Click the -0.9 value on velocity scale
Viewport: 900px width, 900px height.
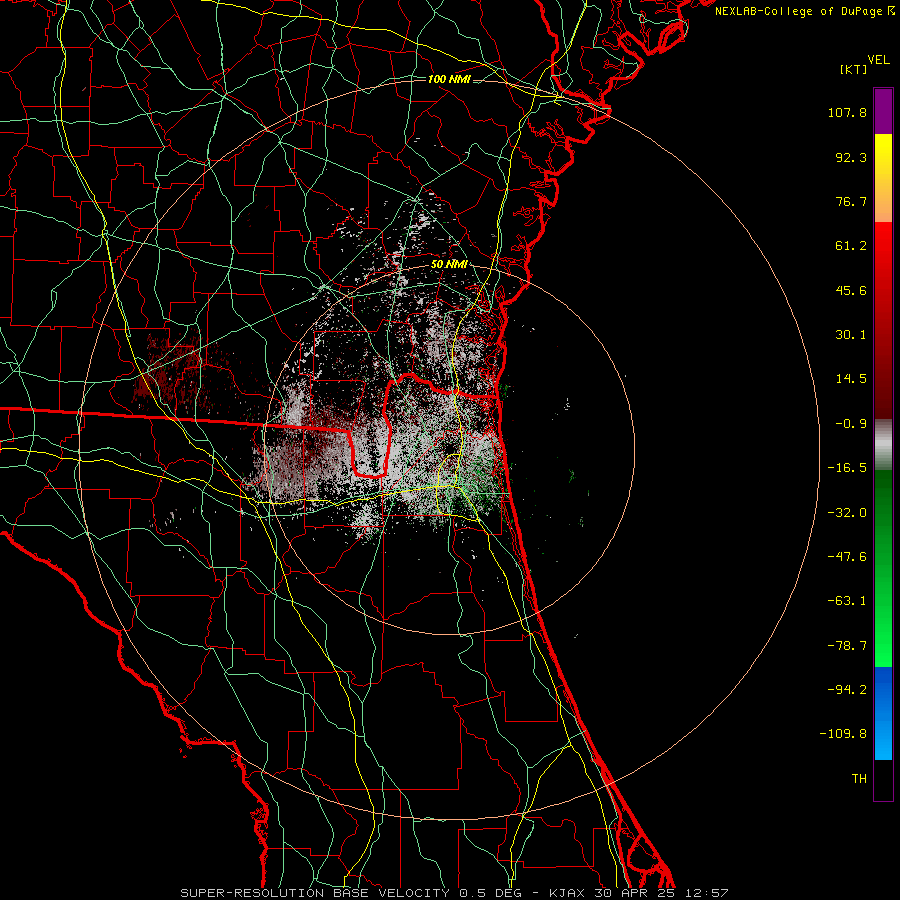pyautogui.click(x=851, y=424)
